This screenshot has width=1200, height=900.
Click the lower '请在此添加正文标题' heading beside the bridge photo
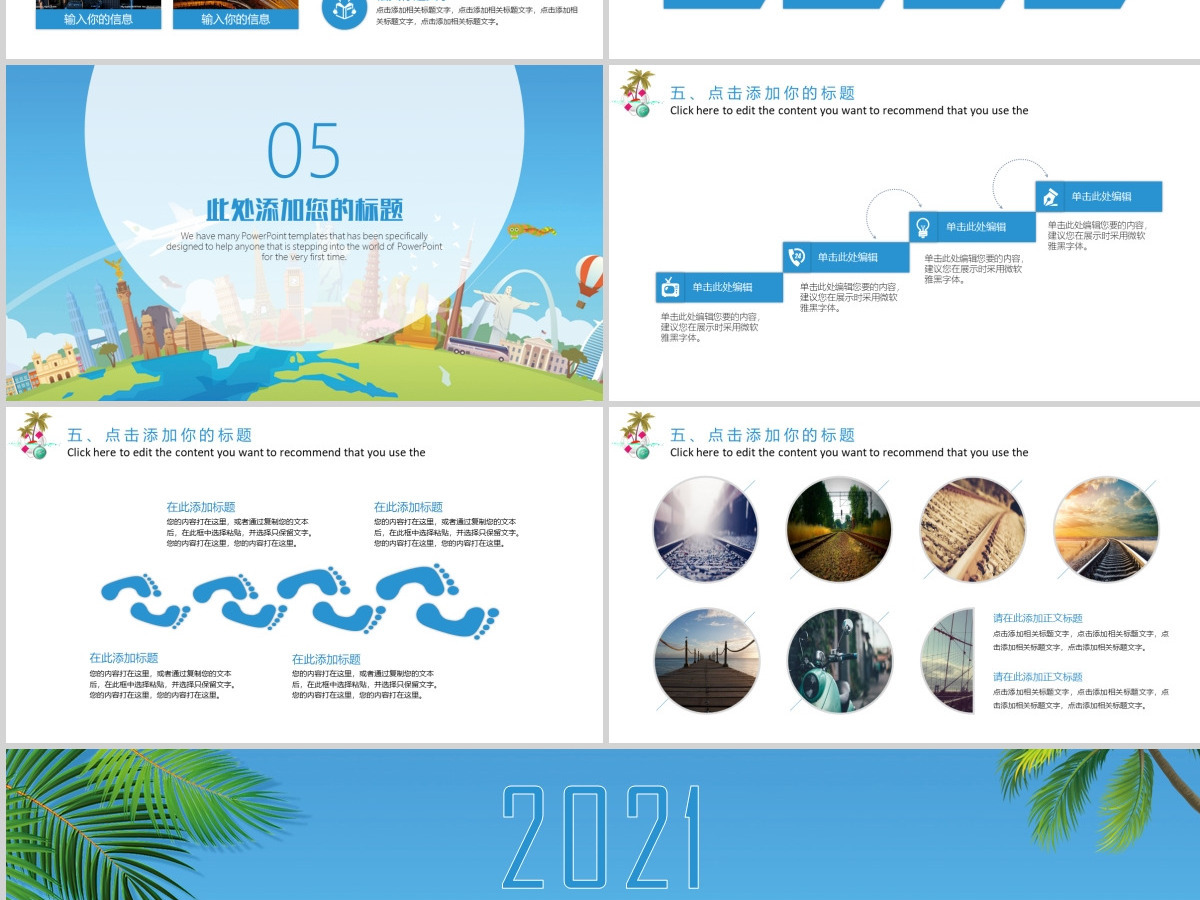coord(1037,677)
